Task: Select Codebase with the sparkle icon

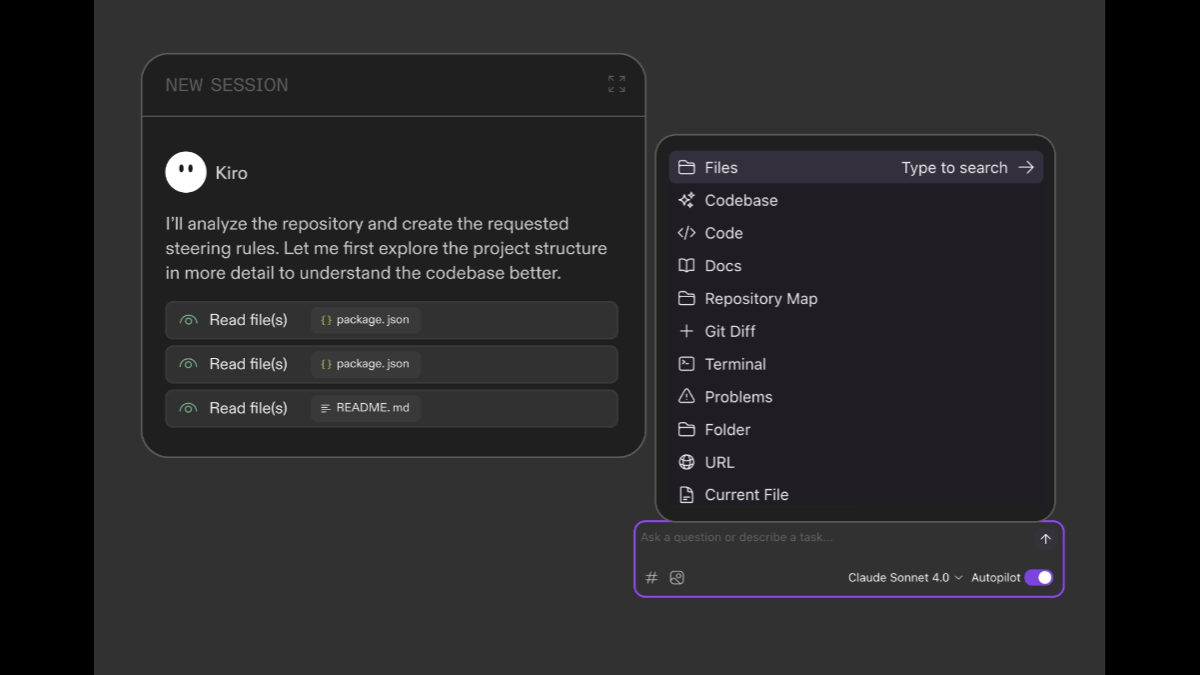Action: (x=740, y=200)
